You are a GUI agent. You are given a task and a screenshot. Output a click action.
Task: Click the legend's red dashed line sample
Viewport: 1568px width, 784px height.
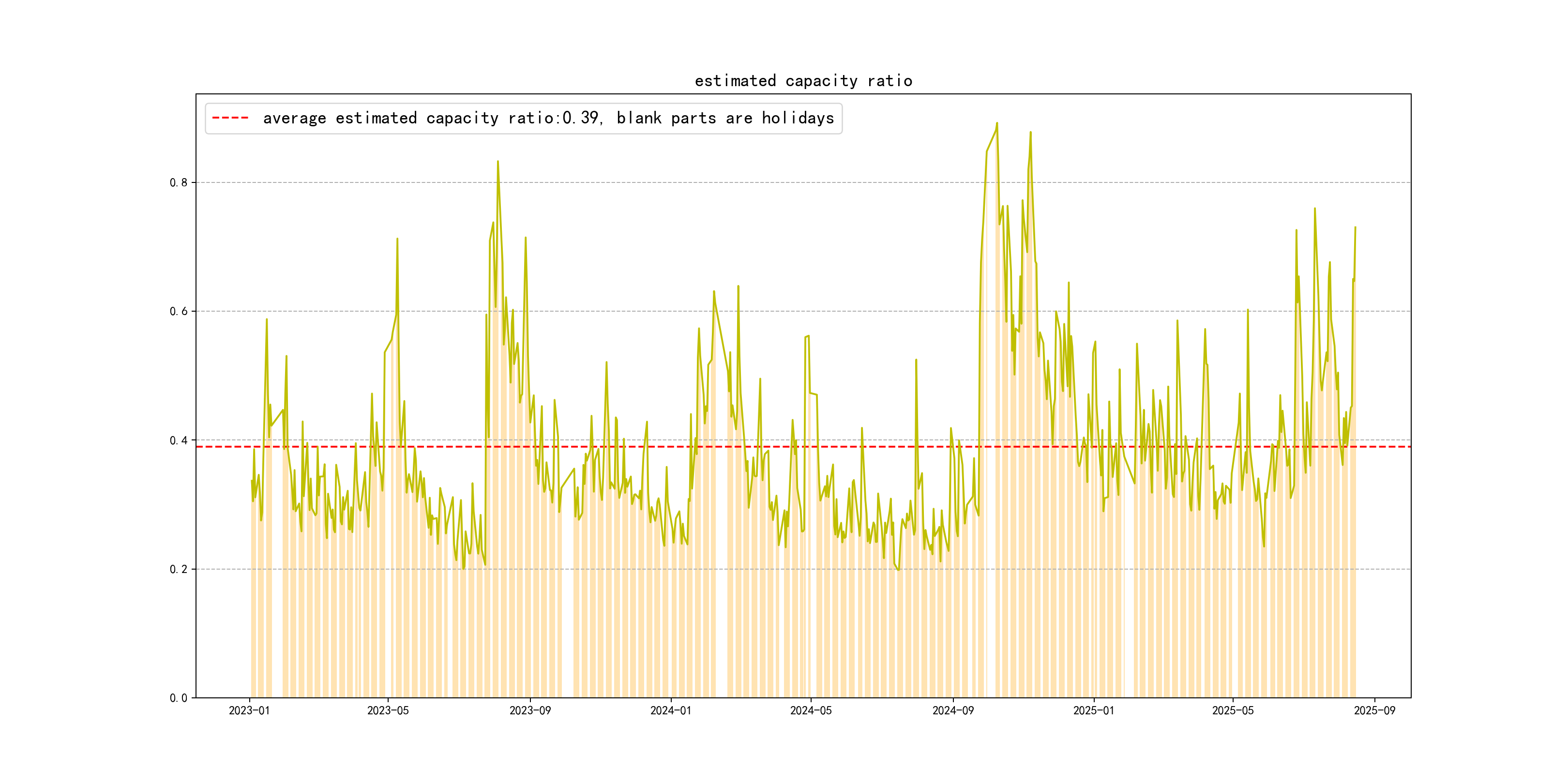point(230,118)
